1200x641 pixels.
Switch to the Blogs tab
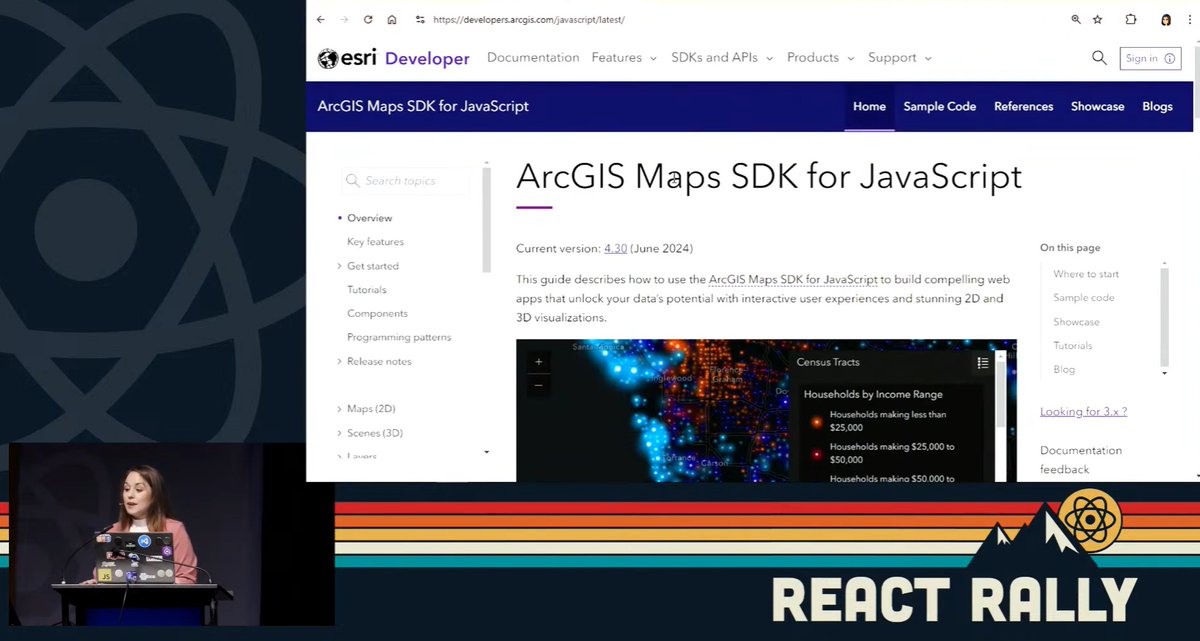(x=1157, y=106)
